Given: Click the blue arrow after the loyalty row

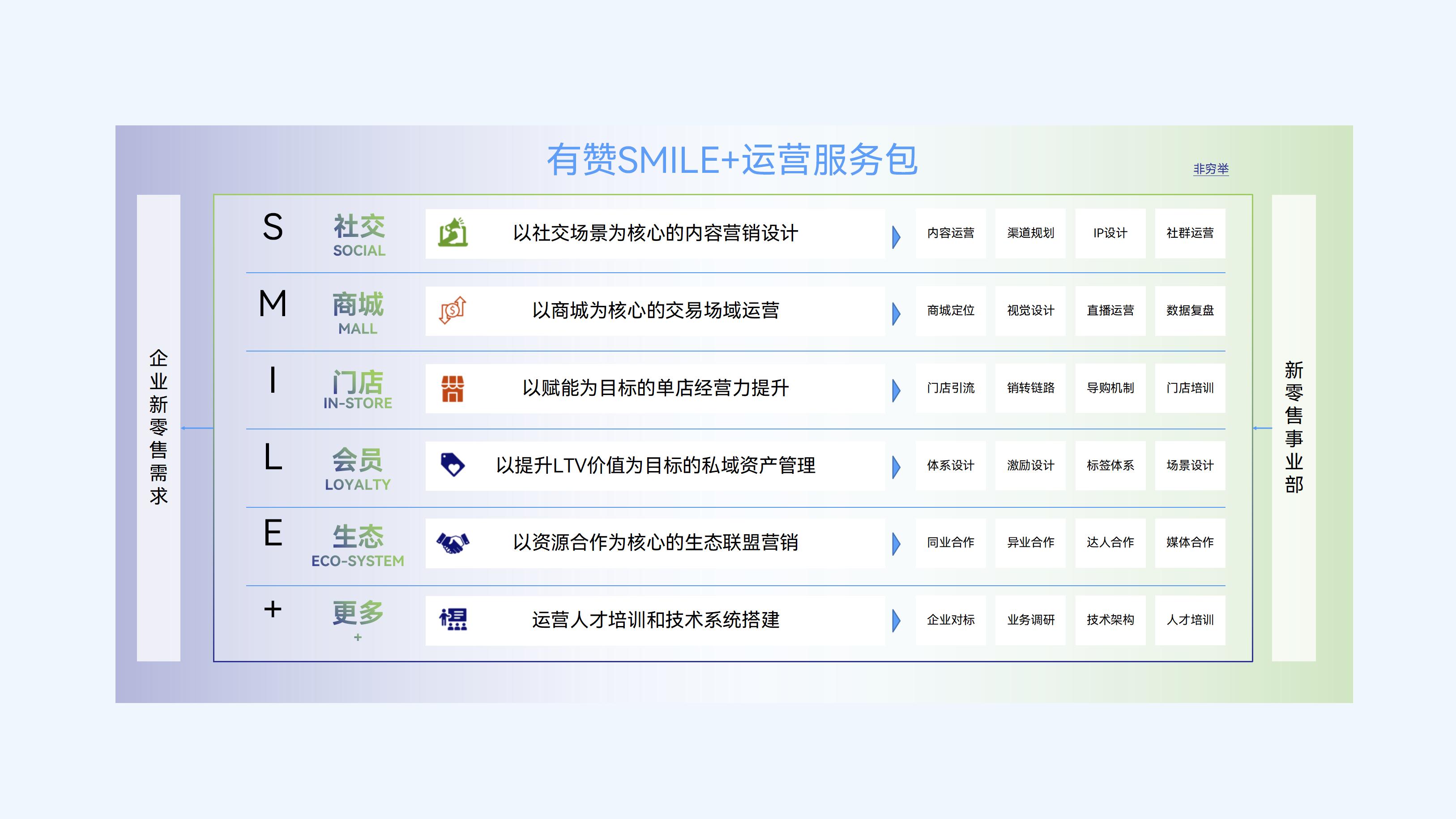Looking at the screenshot, I should tap(896, 468).
